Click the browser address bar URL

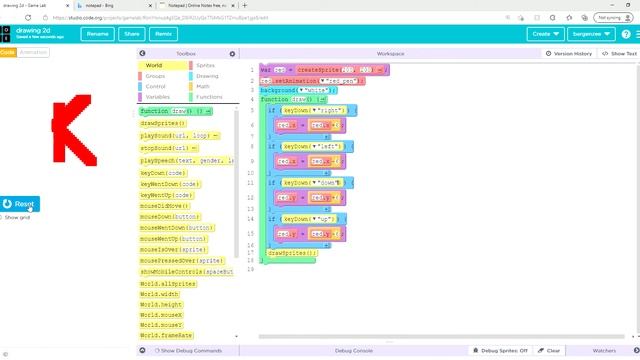click(161, 18)
